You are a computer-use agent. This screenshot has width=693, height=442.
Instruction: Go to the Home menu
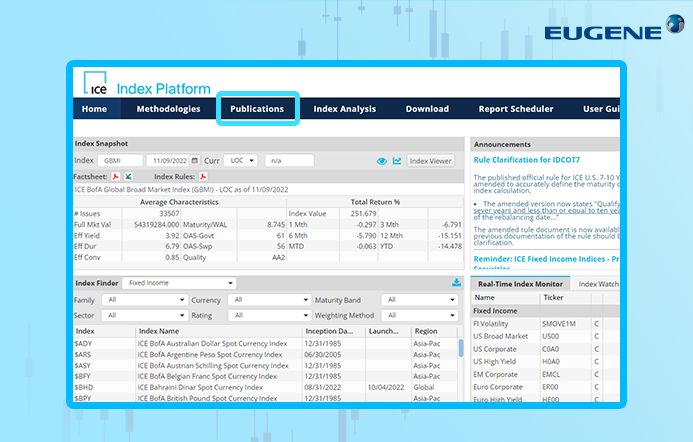[94, 109]
